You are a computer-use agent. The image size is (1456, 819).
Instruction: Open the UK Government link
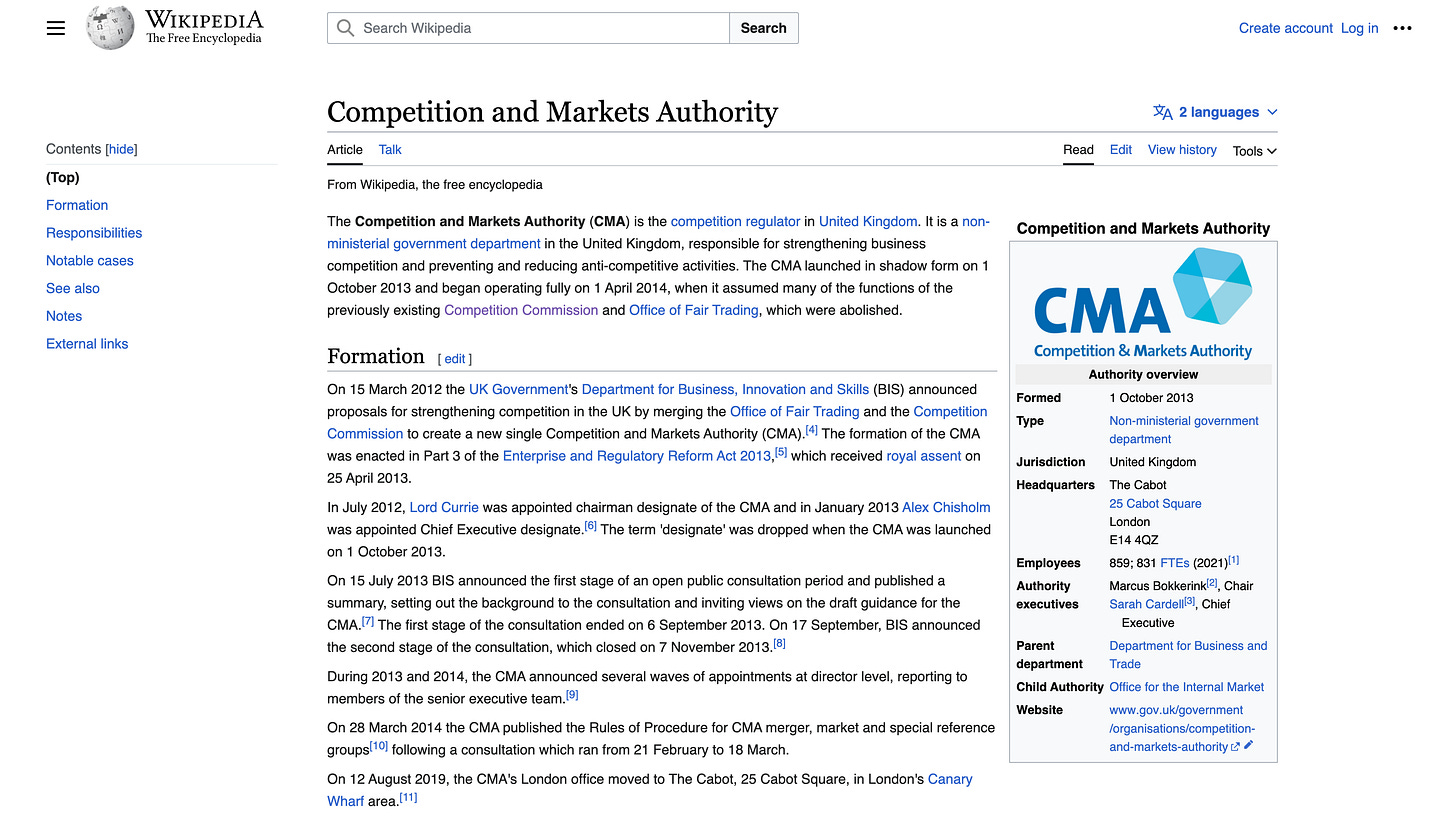coord(518,390)
